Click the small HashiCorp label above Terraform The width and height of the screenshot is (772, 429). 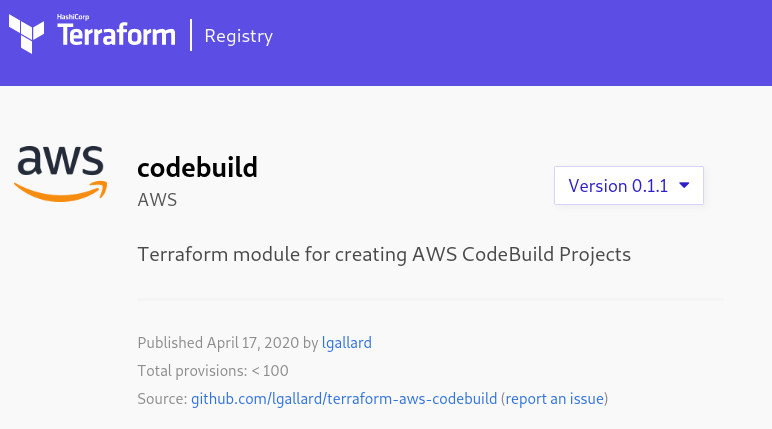point(73,17)
